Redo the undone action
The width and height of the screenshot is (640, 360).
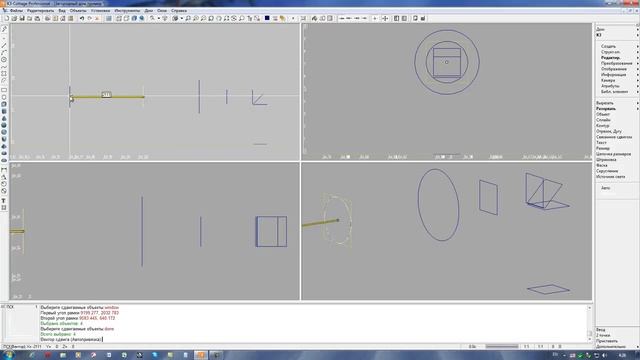point(89,18)
